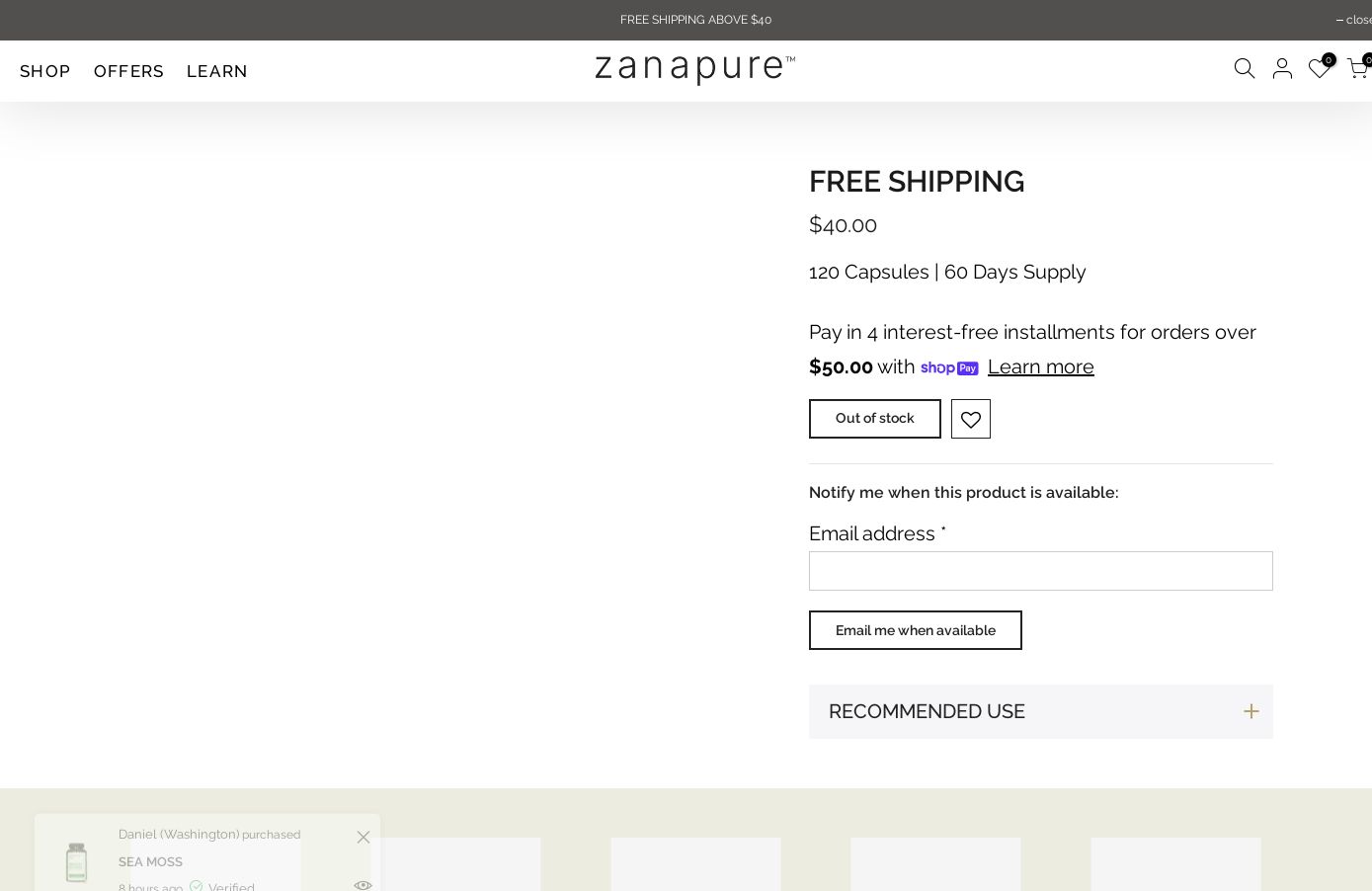Open the Learn menu
Viewport: 1372px width, 891px height.
217,71
